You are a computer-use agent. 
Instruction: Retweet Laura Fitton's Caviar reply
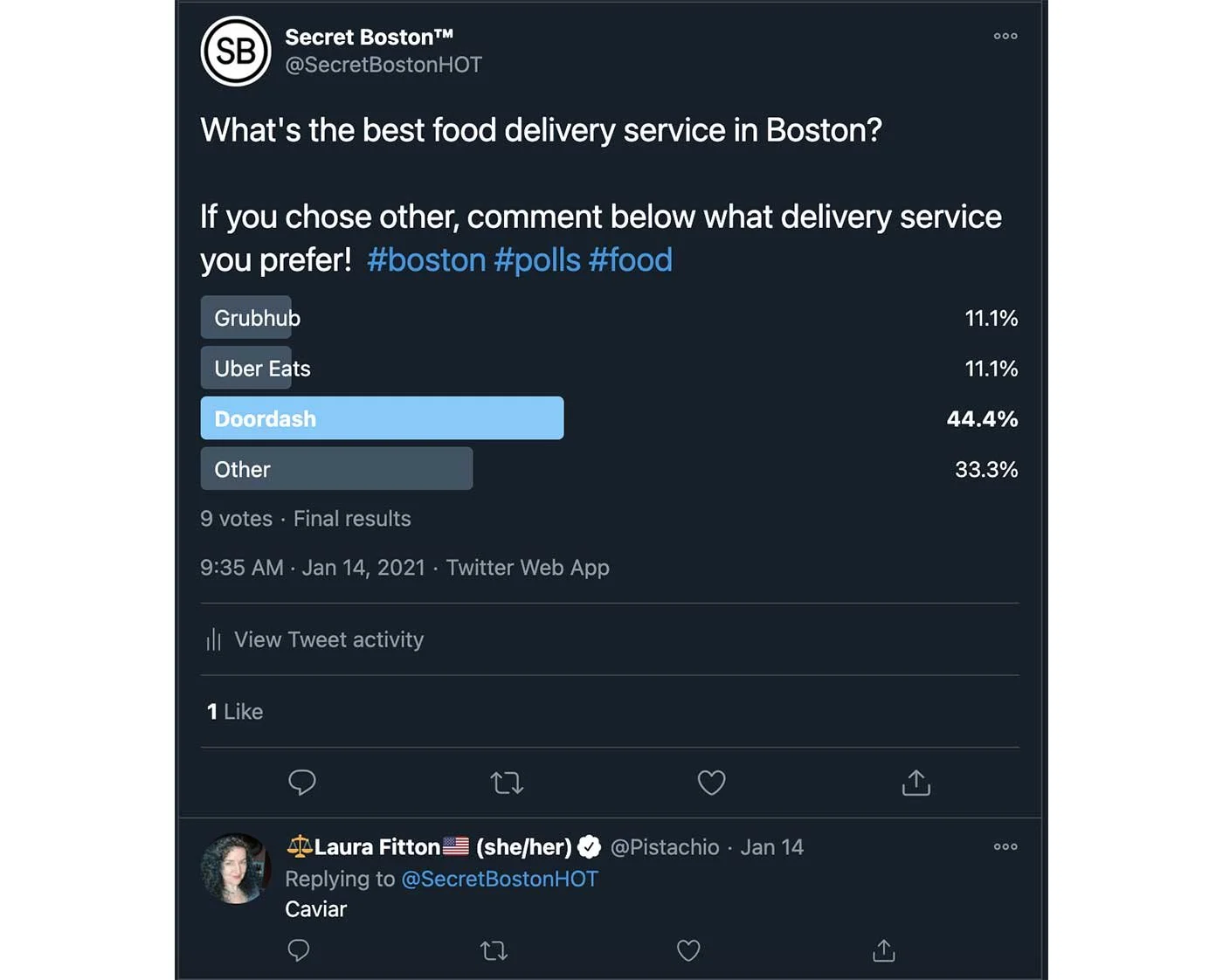click(494, 950)
